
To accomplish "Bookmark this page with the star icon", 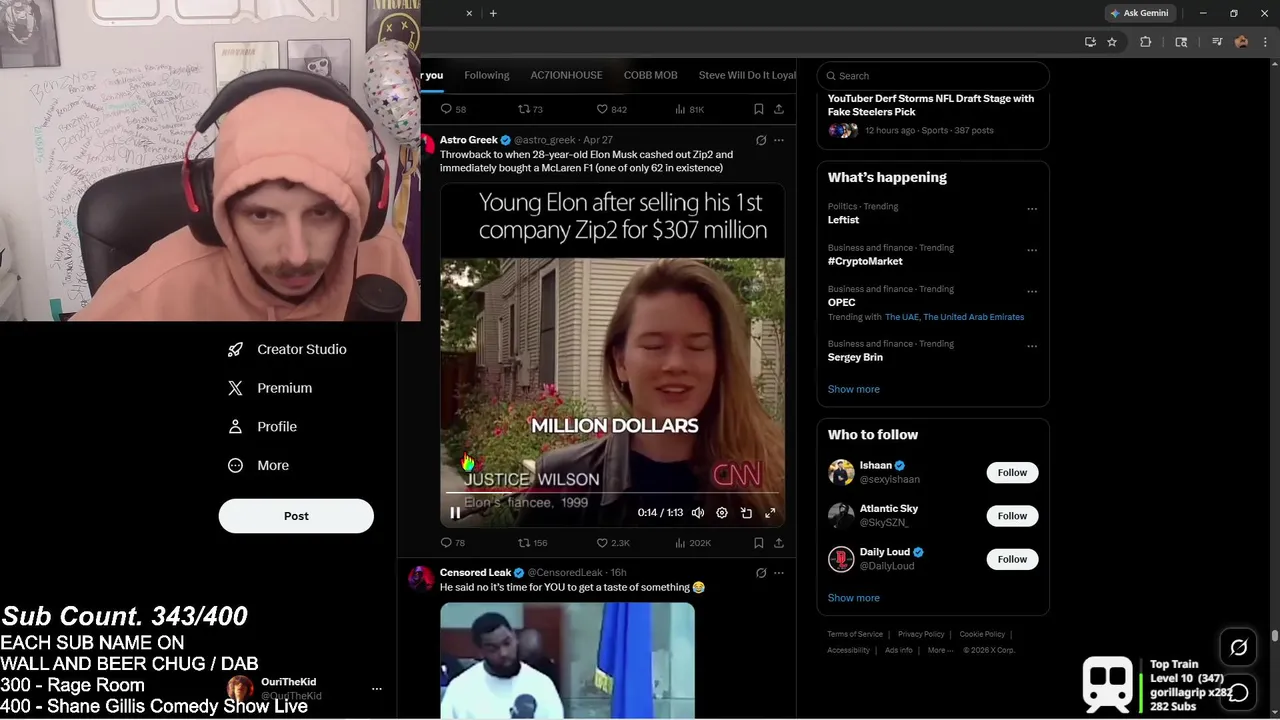I will pyautogui.click(x=1112, y=42).
